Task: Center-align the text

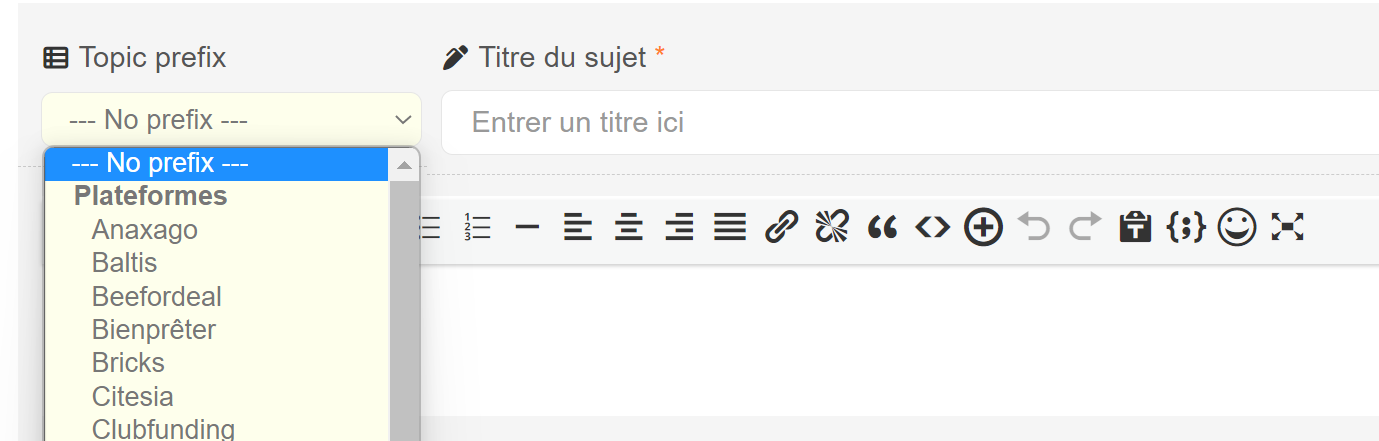Action: (628, 228)
